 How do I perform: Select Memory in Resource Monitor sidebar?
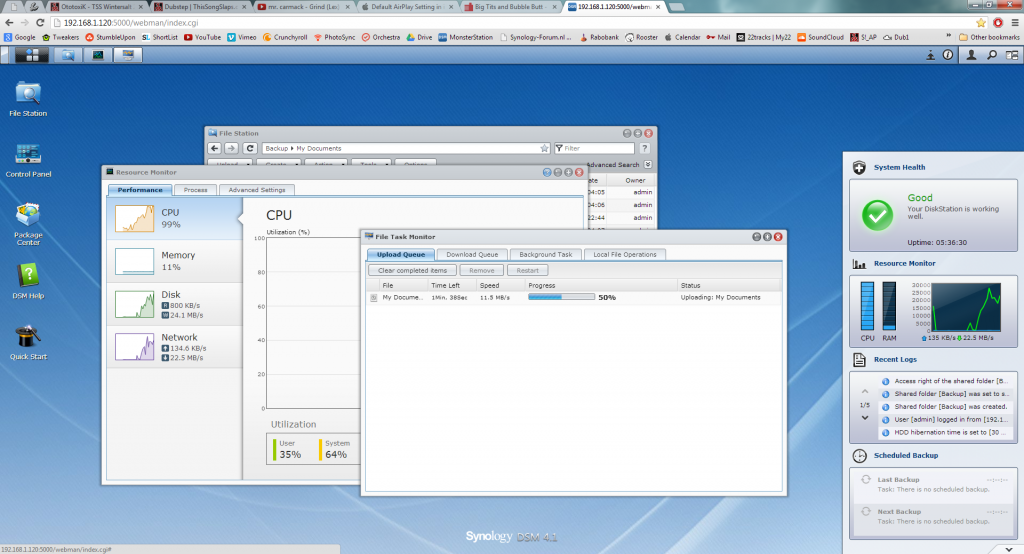click(174, 260)
